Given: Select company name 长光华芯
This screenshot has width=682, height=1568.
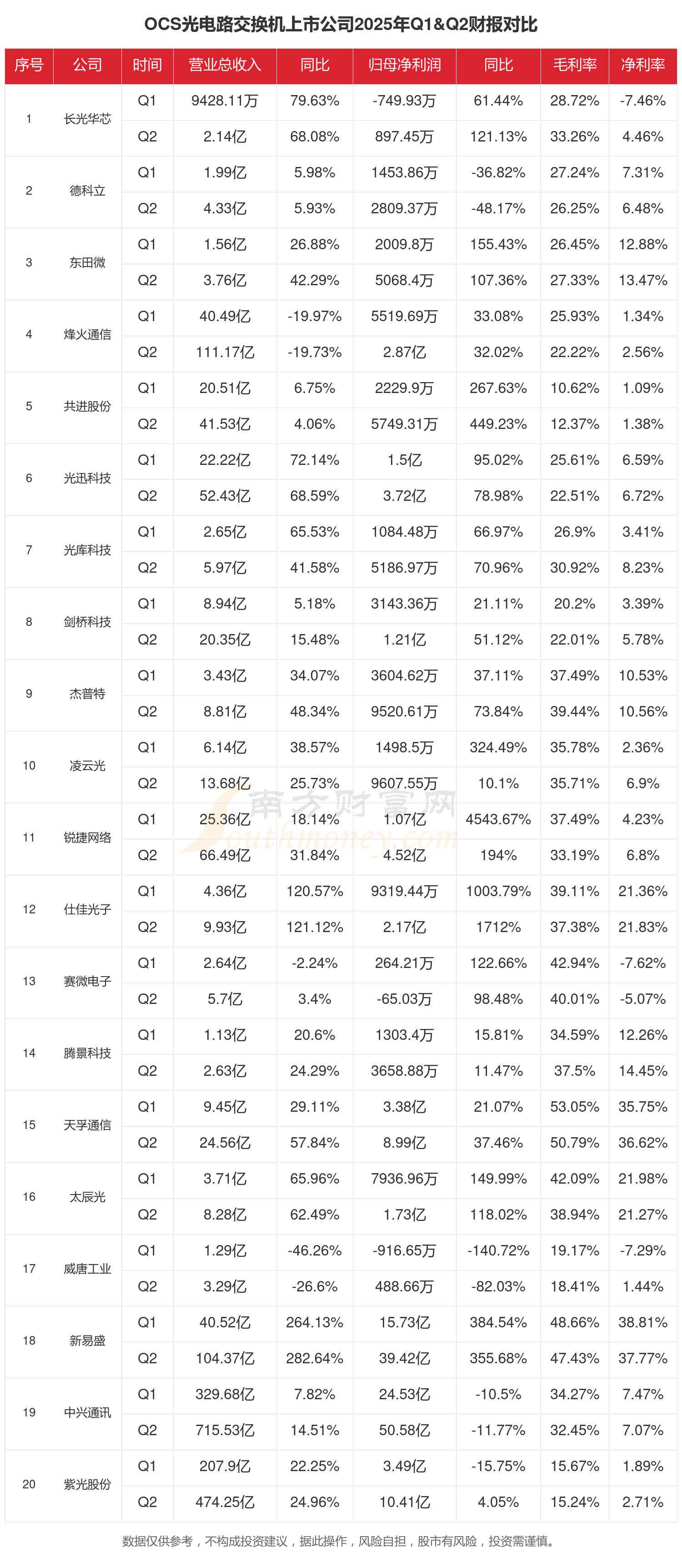Looking at the screenshot, I should point(87,119).
